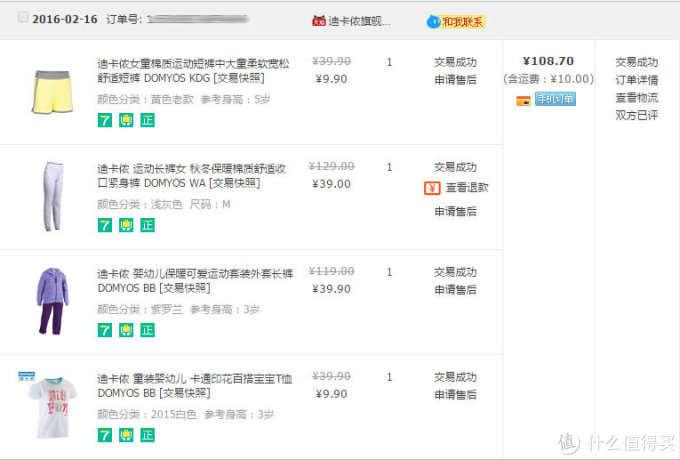The height and width of the screenshot is (460, 680).
Task: Click the 颜色分类：浅灰色 尺码：M text
Action: (x=164, y=204)
